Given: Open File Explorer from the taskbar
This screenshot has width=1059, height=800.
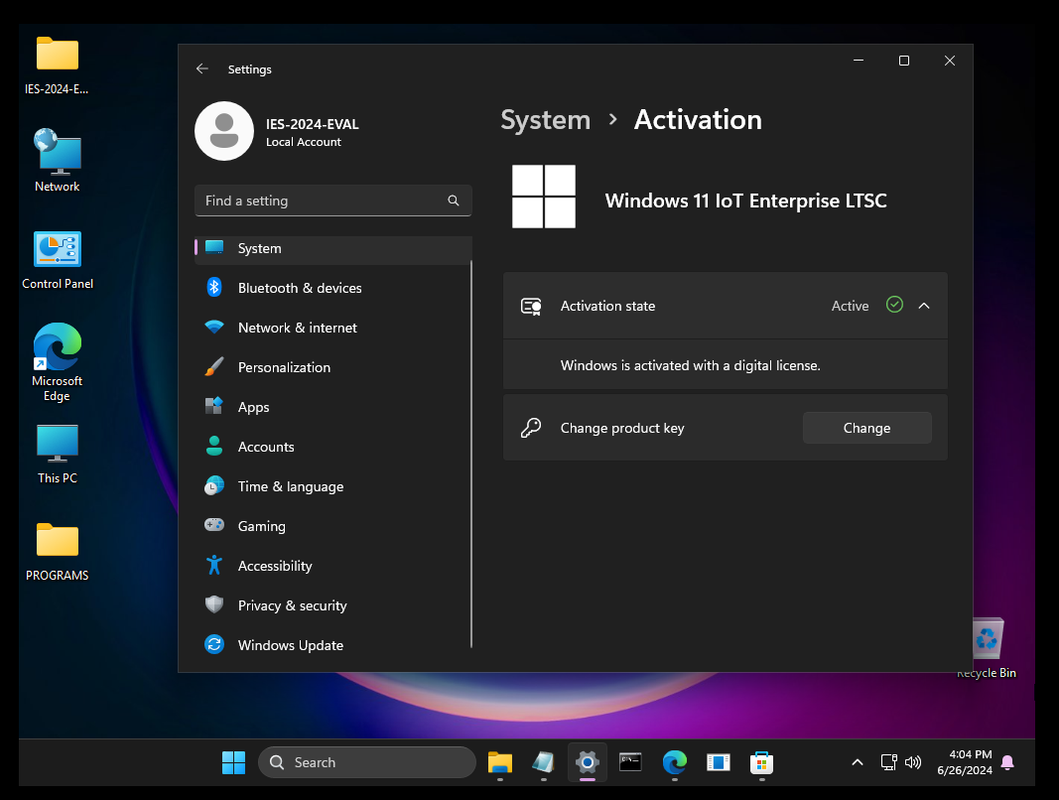Looking at the screenshot, I should 500,763.
